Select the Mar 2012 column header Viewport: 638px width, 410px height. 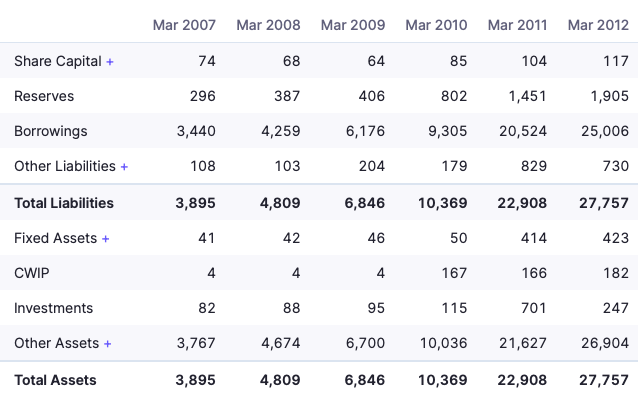click(598, 24)
